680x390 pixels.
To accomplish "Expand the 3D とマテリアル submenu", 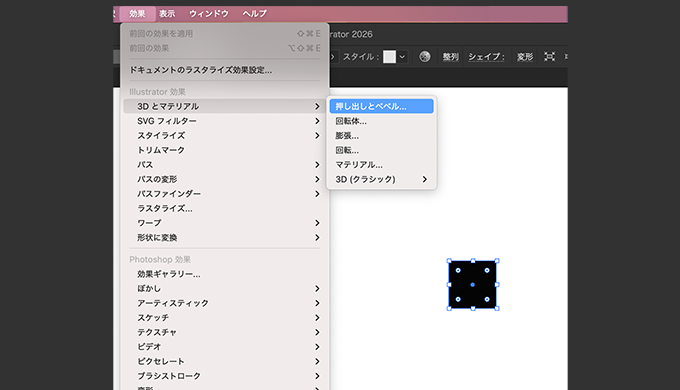I will click(225, 106).
